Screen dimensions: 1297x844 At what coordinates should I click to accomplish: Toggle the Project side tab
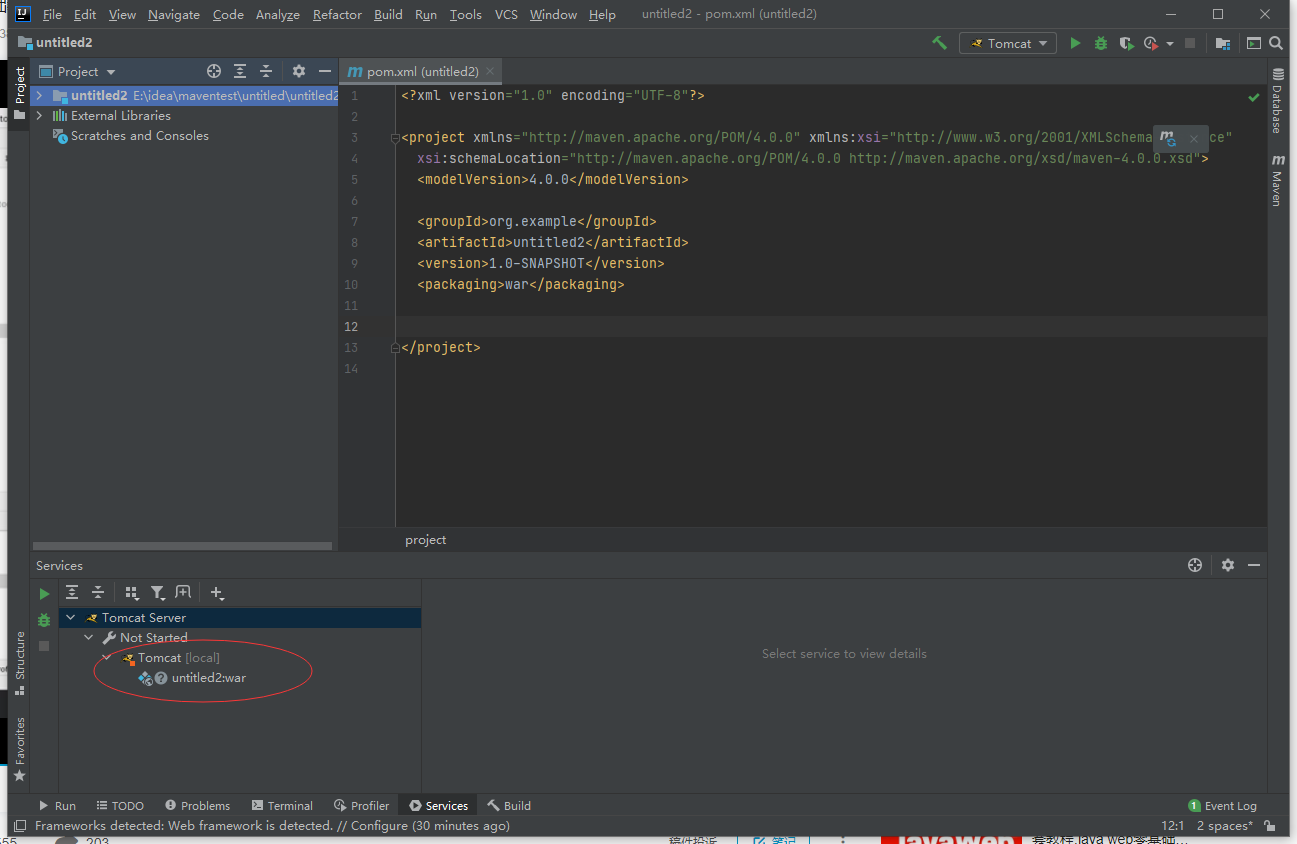19,94
